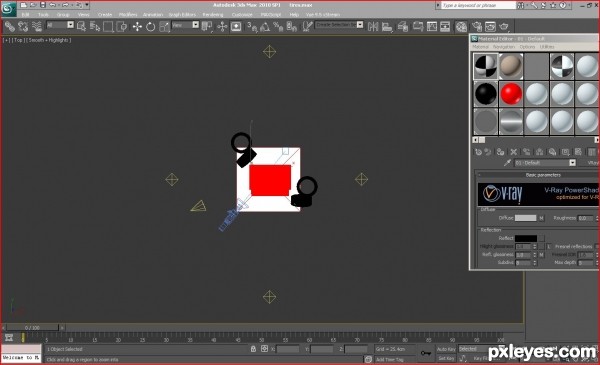Toggle Angle Snap
Screen dimensions: 600x365
(265, 26)
